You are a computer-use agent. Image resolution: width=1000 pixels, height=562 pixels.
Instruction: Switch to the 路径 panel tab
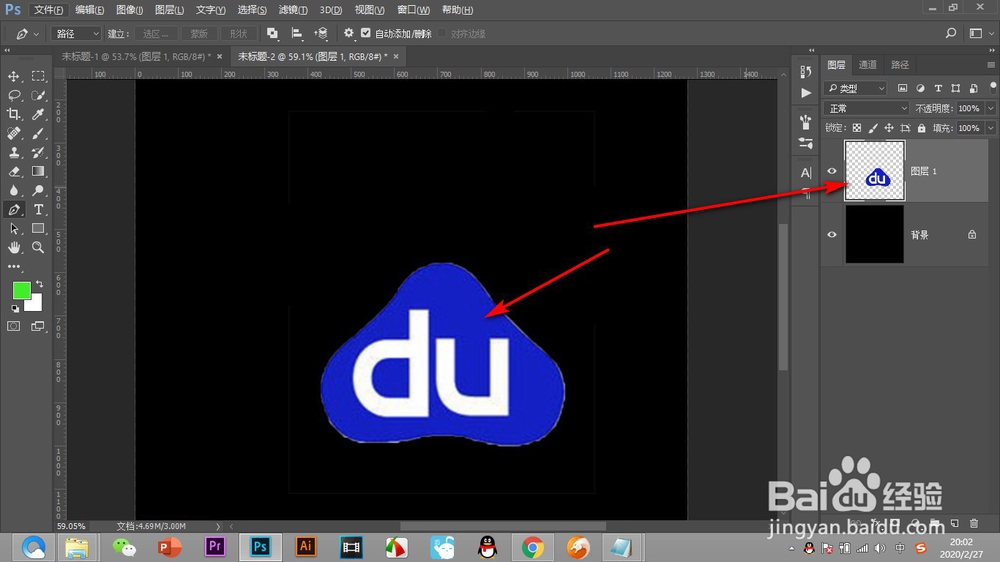pos(900,64)
